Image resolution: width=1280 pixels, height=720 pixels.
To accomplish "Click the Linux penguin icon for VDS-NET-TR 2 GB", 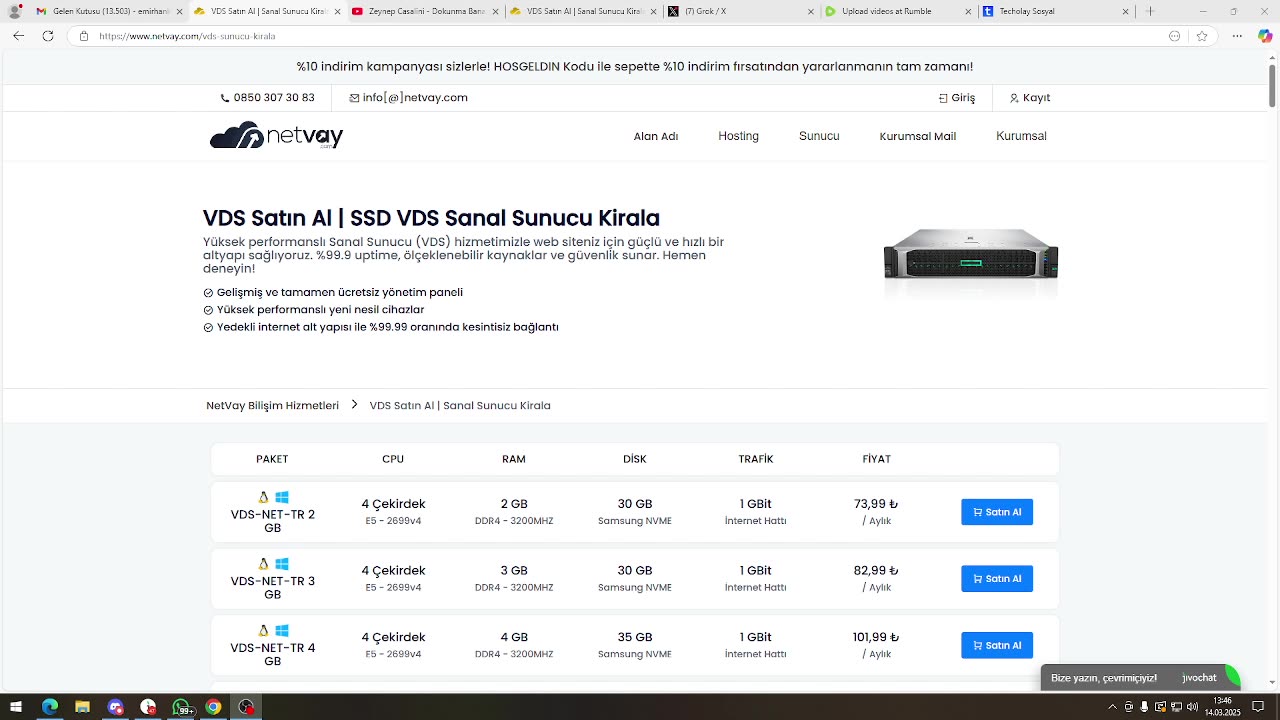I will pos(264,497).
